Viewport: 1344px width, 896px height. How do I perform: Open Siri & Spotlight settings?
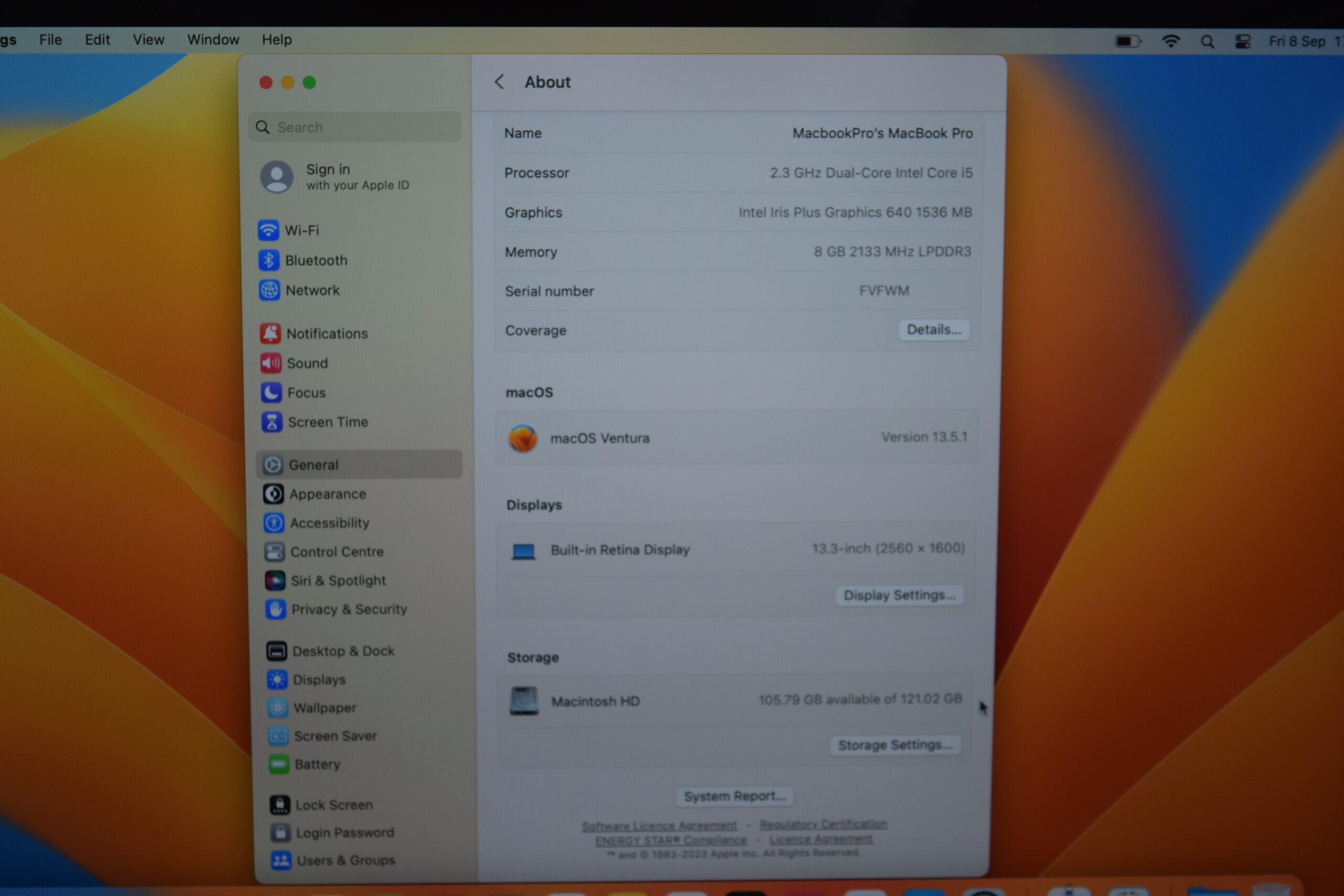pyautogui.click(x=338, y=581)
